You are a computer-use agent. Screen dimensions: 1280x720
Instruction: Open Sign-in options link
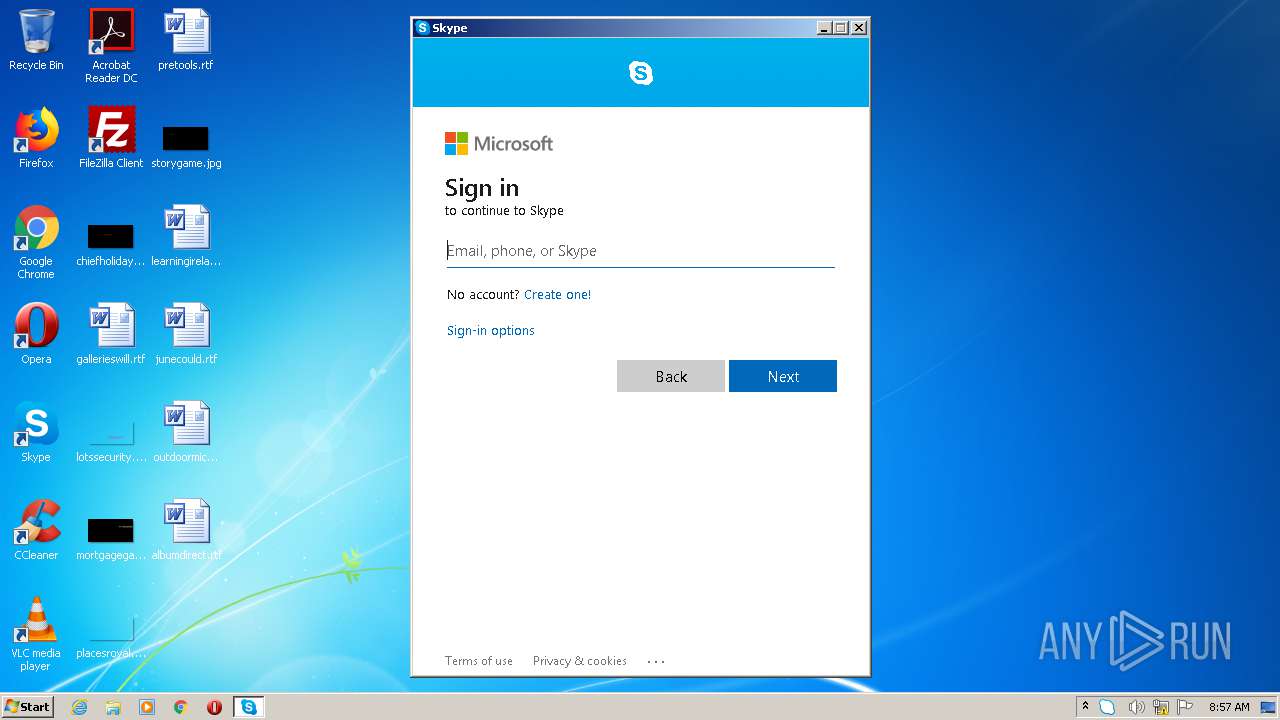click(x=491, y=330)
